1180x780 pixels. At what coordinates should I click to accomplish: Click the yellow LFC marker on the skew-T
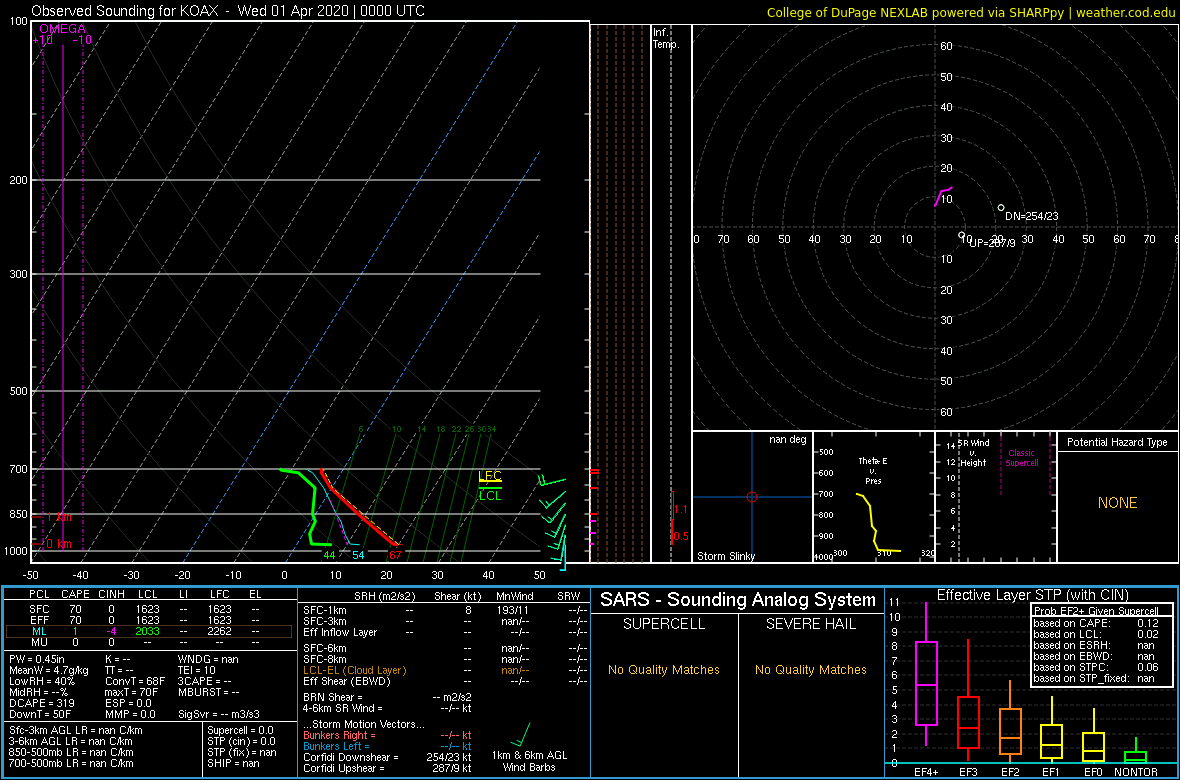pos(490,476)
